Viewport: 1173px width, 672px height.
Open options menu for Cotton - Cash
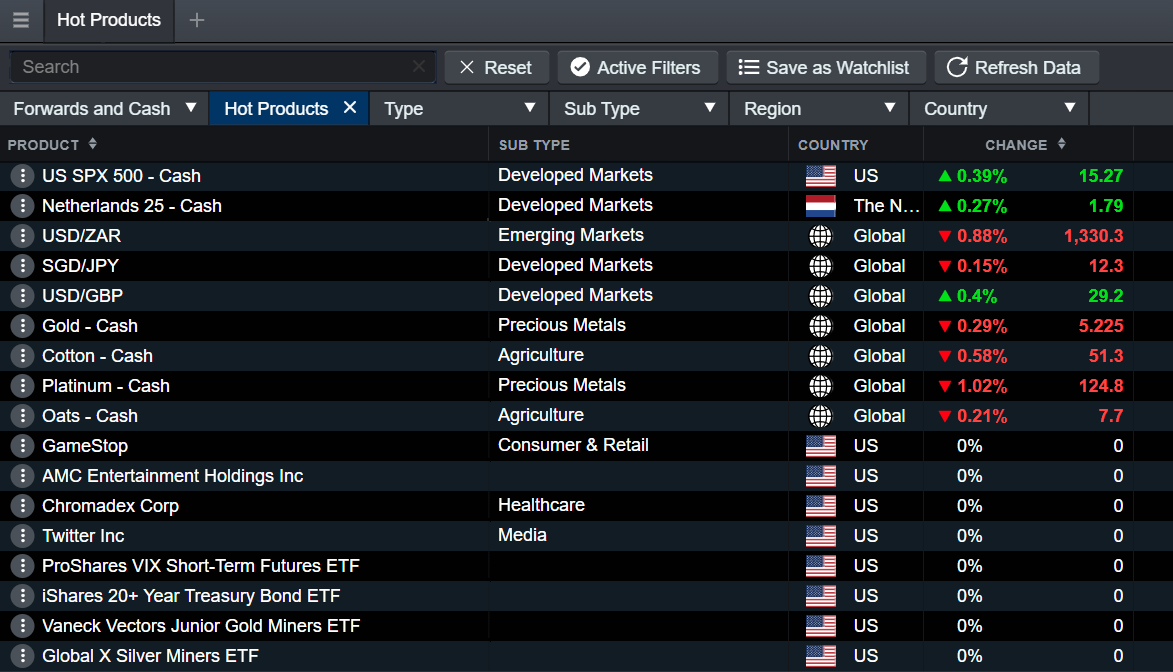(22, 355)
